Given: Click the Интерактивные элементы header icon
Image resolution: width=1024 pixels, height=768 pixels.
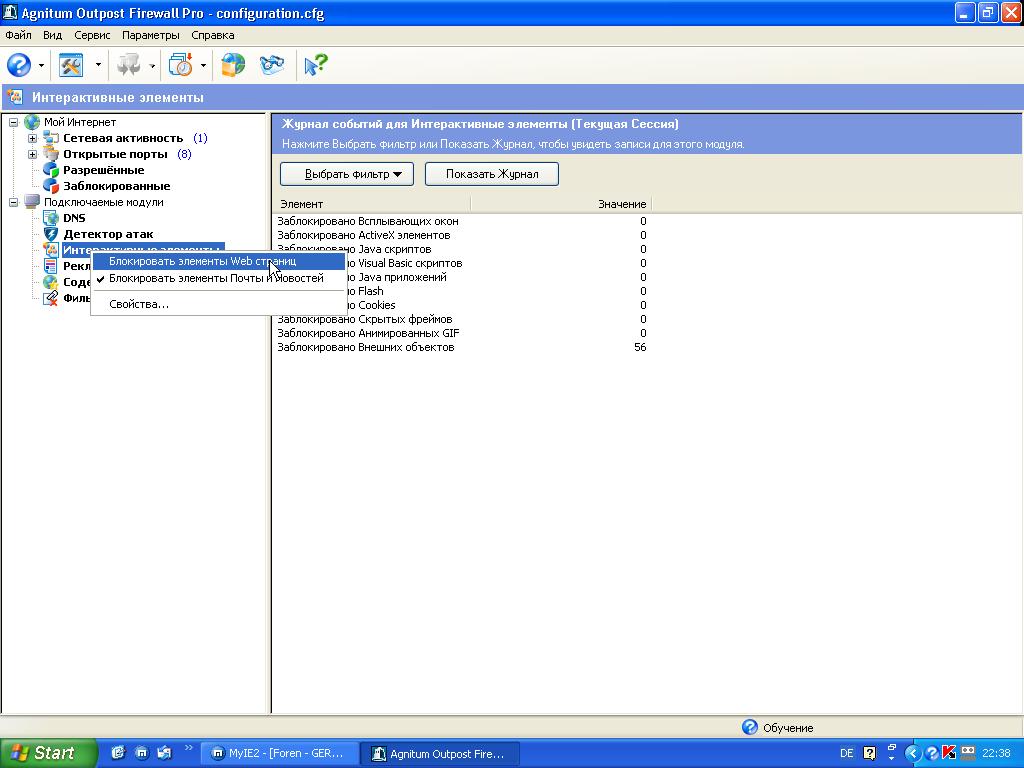Looking at the screenshot, I should (14, 97).
